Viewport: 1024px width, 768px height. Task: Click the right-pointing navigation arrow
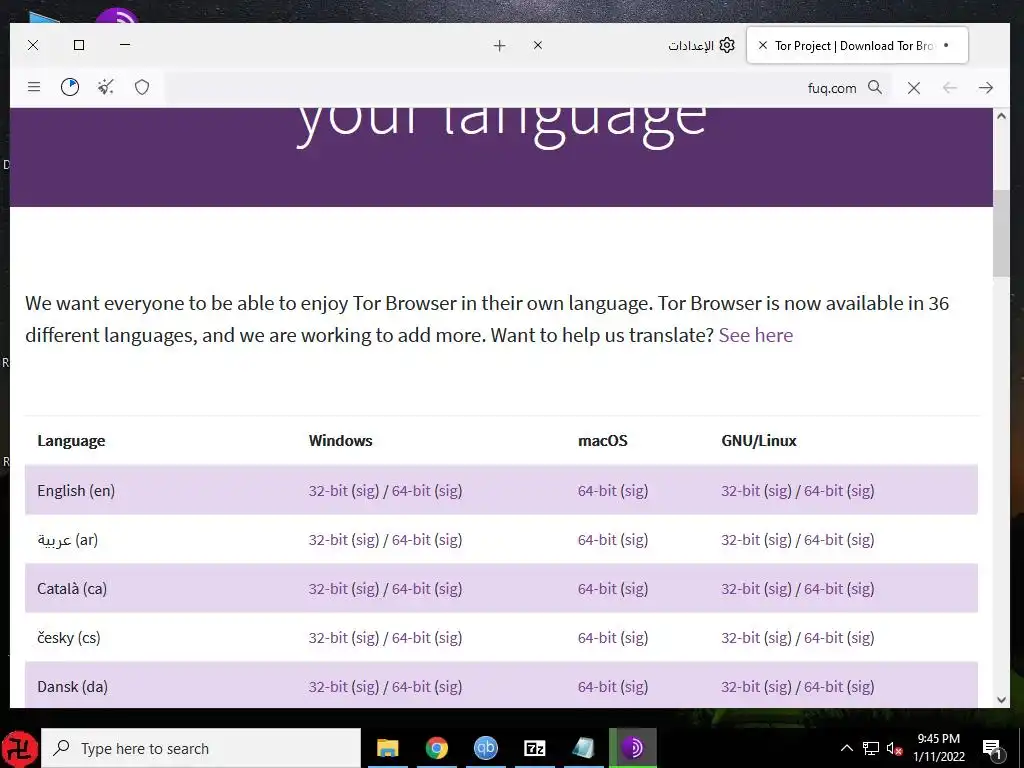click(x=986, y=88)
